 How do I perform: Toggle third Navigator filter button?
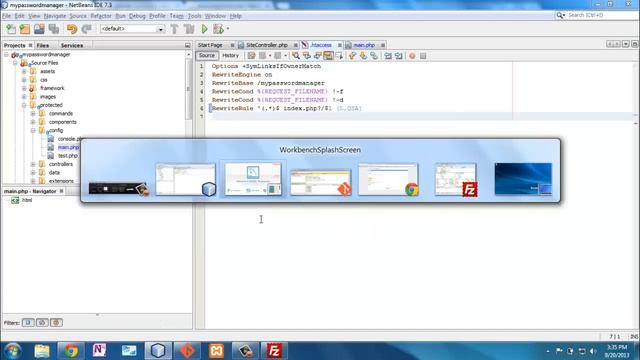point(56,323)
